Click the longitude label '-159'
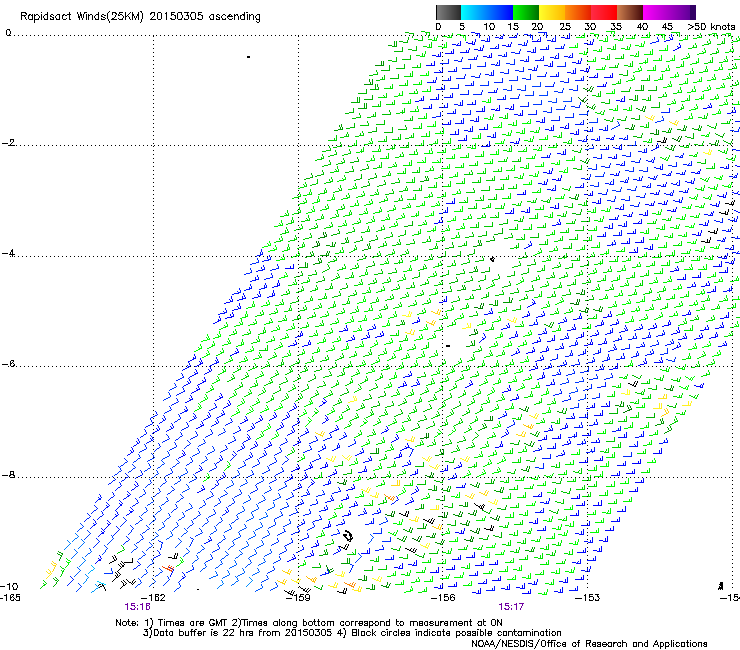The height and width of the screenshot is (650, 740). (x=299, y=598)
